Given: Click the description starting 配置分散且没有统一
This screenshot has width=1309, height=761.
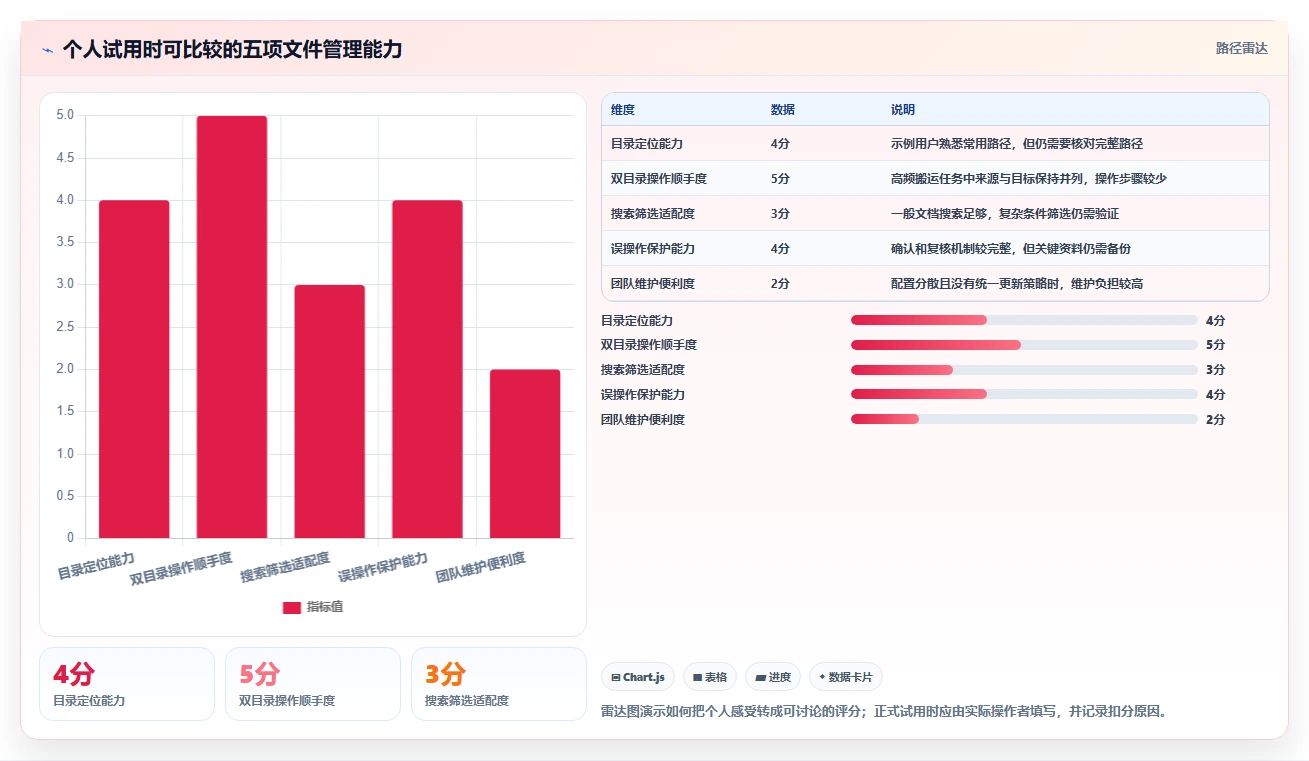Looking at the screenshot, I should (x=1017, y=283).
